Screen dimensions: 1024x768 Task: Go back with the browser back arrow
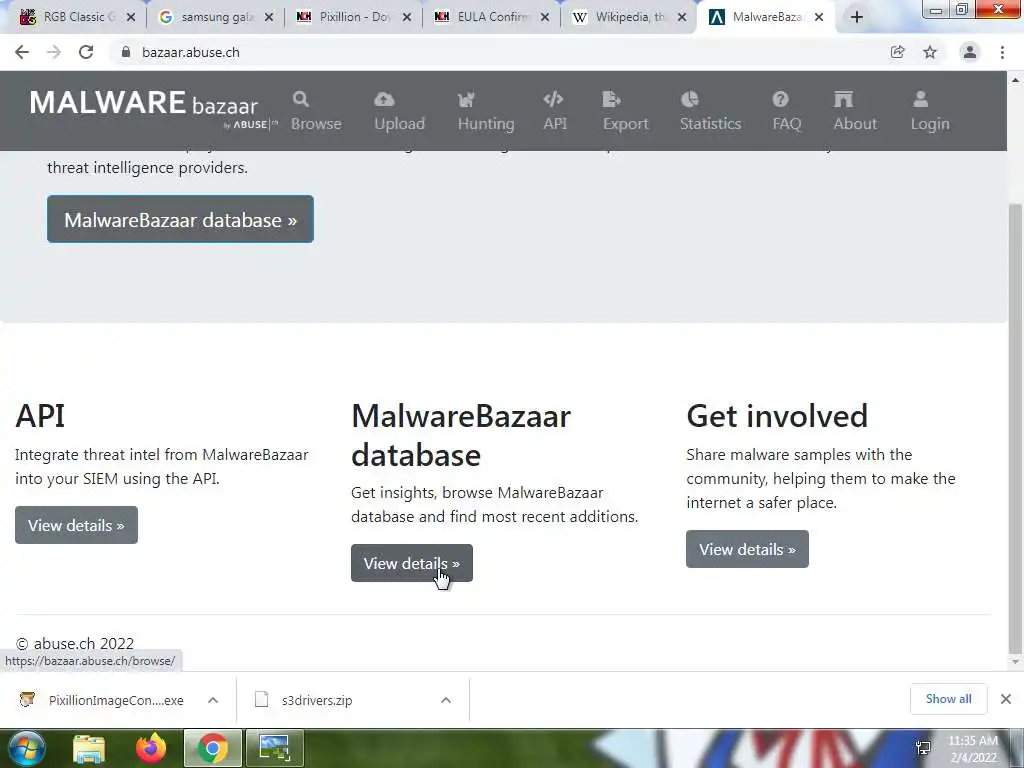[x=22, y=52]
